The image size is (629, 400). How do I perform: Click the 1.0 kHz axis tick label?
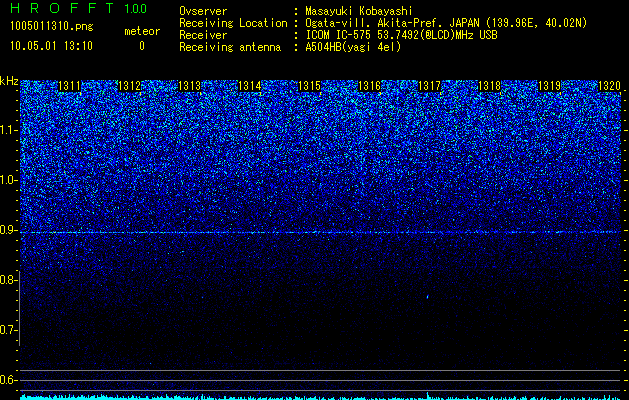pos(8,180)
